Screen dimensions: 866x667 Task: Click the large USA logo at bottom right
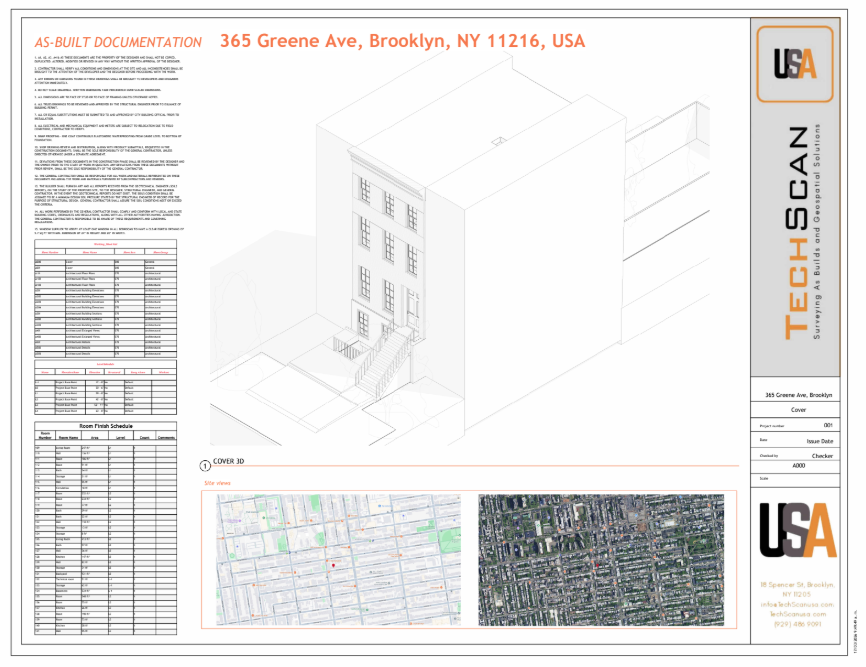797,537
